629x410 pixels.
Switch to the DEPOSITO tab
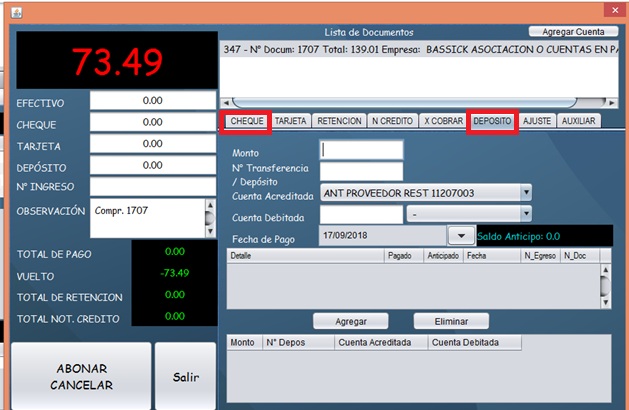tap(493, 121)
